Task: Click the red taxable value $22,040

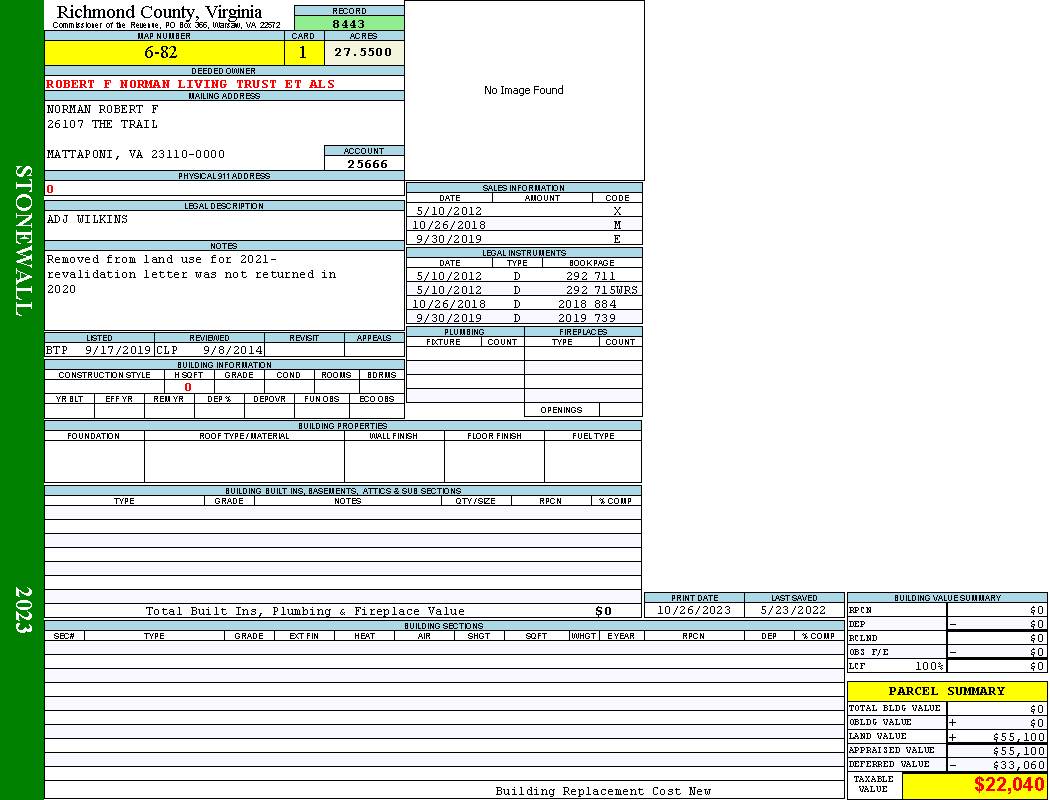Action: point(1008,785)
